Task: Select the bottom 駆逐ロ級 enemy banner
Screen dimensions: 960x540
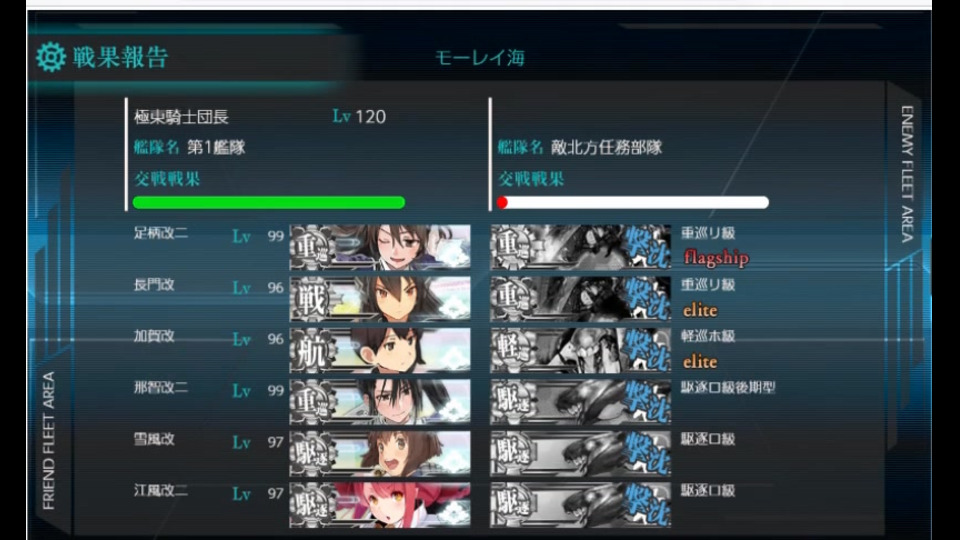Action: coord(580,505)
